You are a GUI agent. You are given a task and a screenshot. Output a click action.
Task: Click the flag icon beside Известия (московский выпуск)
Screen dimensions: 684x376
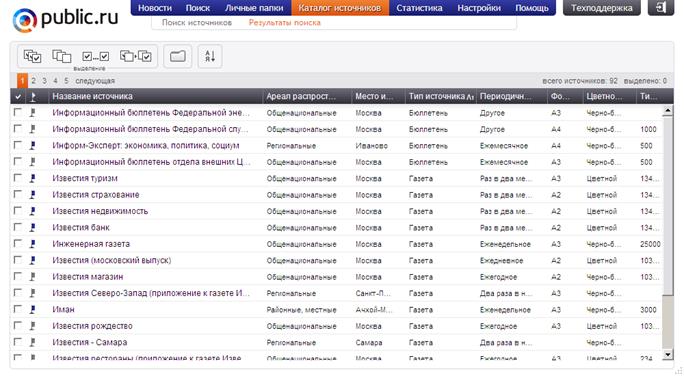coord(33,260)
